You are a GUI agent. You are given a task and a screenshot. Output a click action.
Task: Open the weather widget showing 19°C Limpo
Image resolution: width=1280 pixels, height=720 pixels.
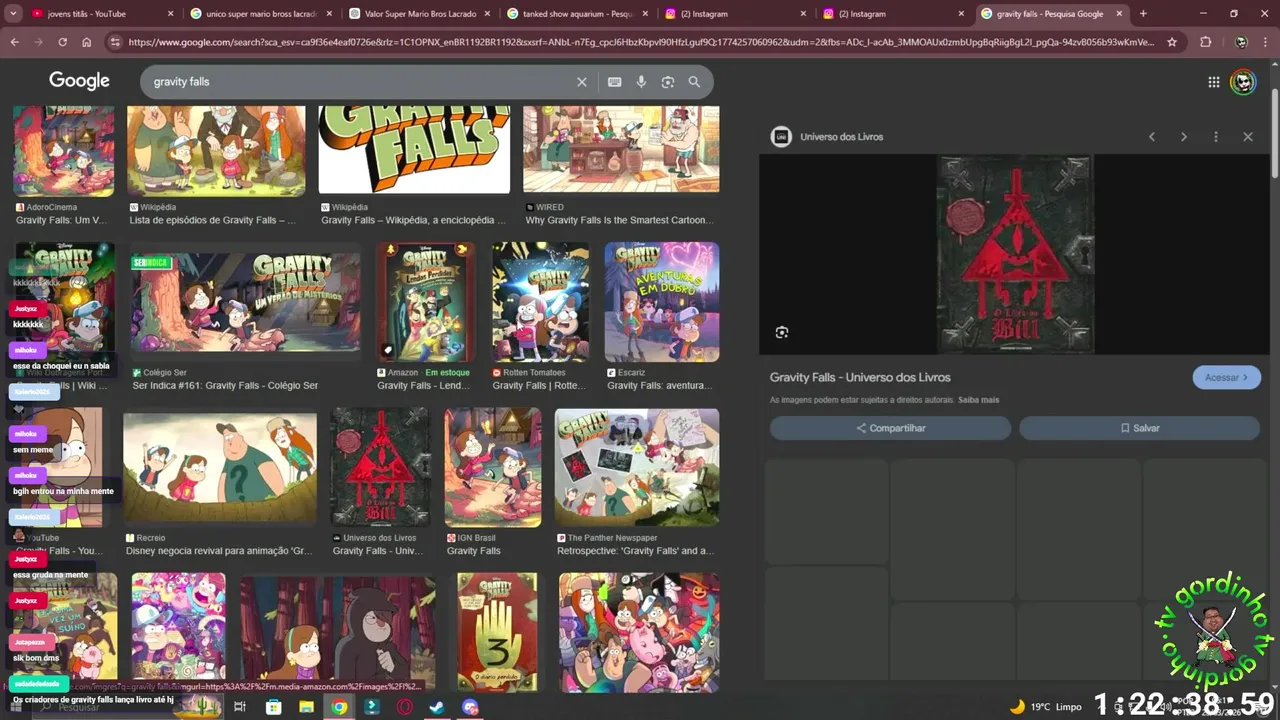1046,707
